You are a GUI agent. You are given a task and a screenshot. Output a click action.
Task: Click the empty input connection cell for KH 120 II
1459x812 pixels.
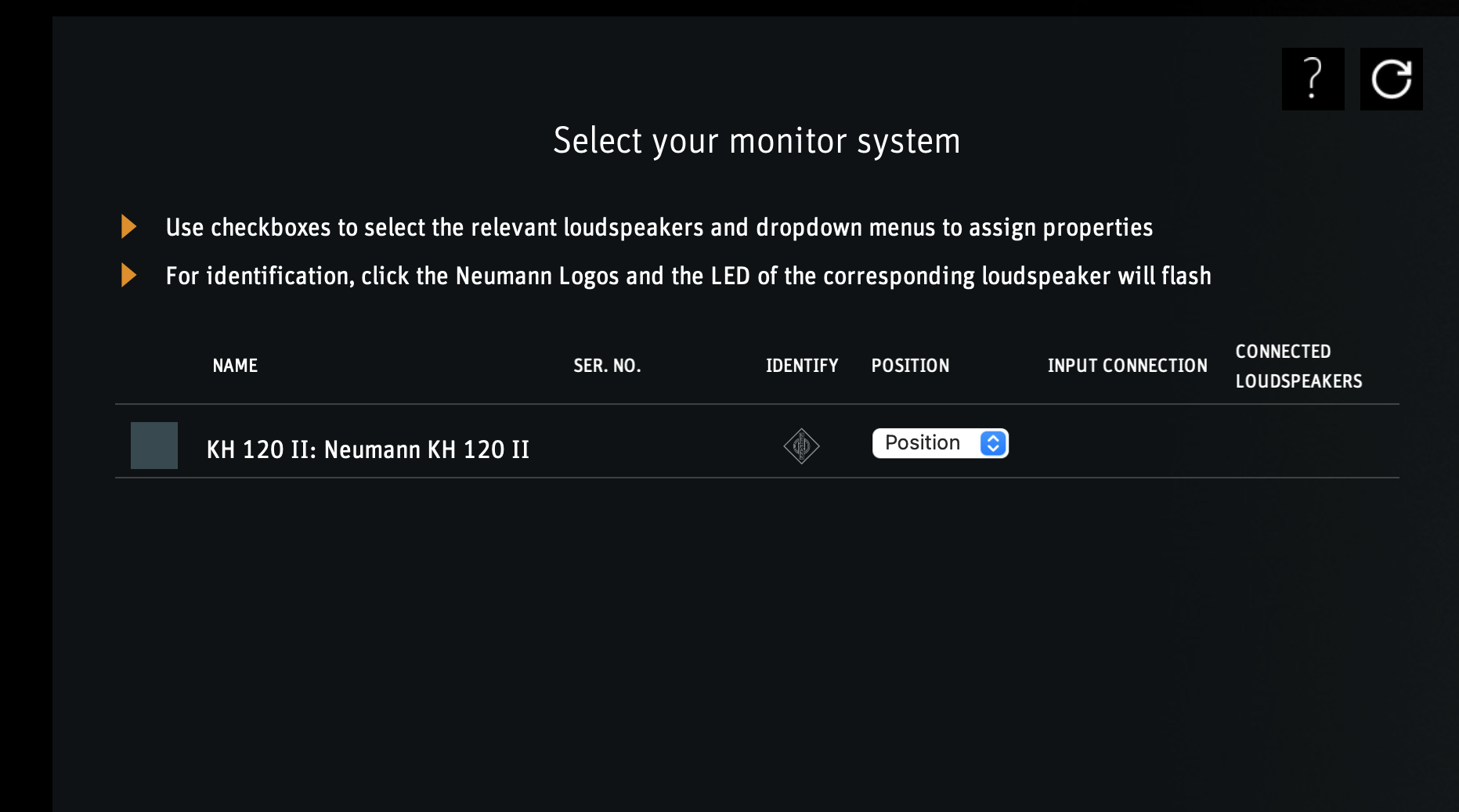(1127, 446)
